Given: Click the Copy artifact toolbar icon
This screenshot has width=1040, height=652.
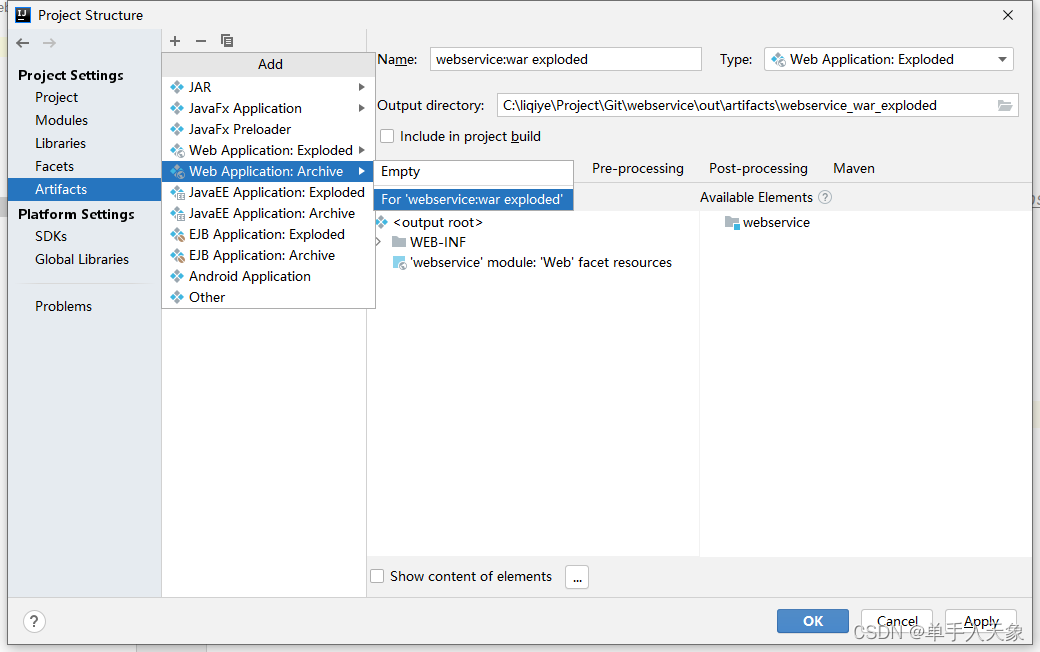Looking at the screenshot, I should (x=227, y=41).
